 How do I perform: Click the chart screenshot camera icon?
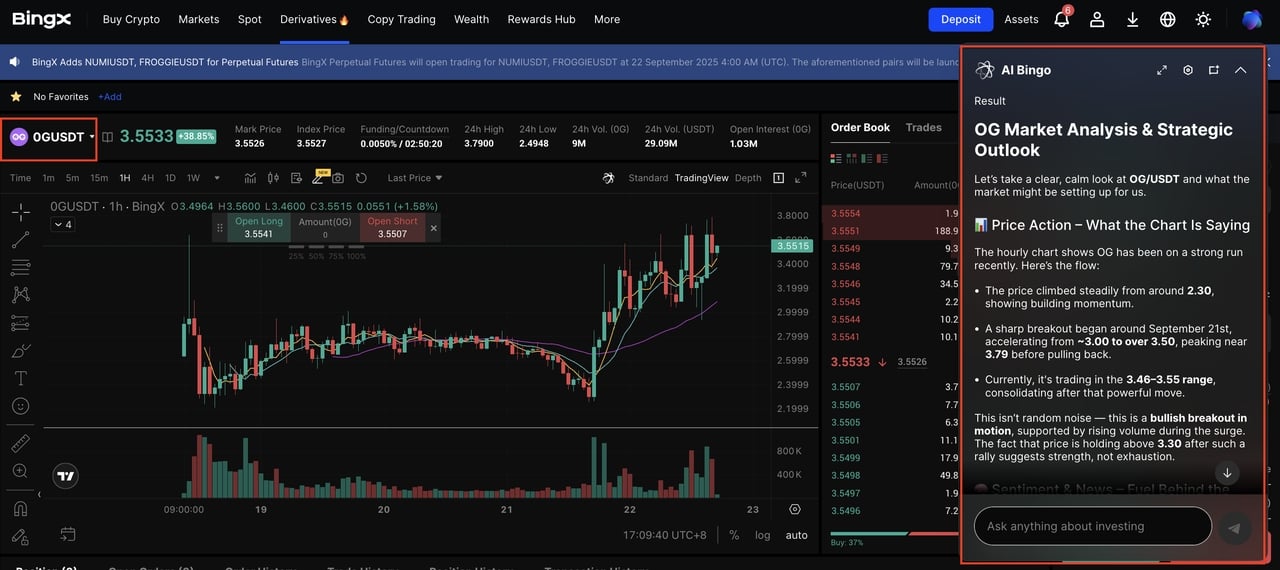(x=338, y=178)
